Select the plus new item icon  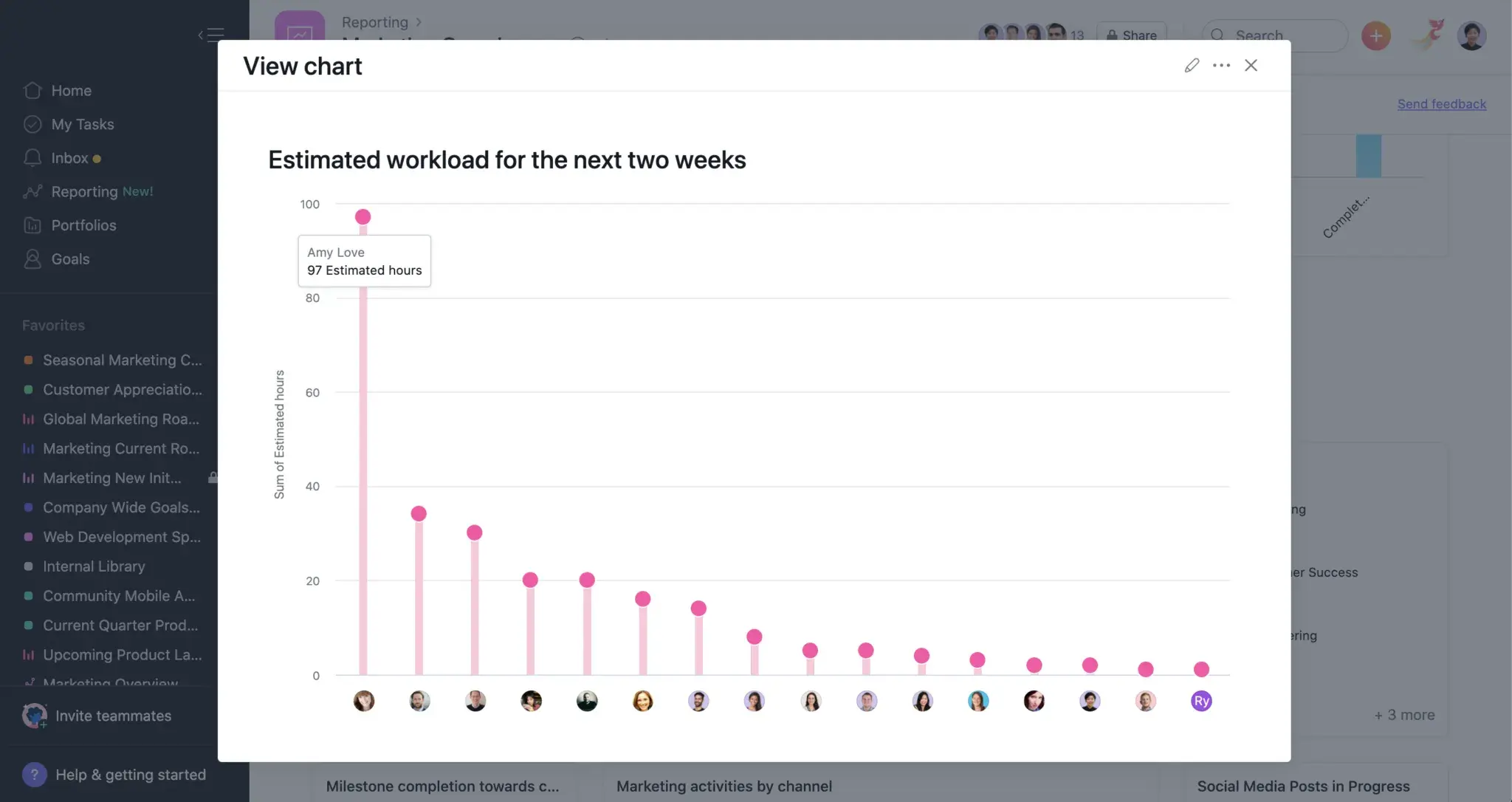coord(1378,35)
